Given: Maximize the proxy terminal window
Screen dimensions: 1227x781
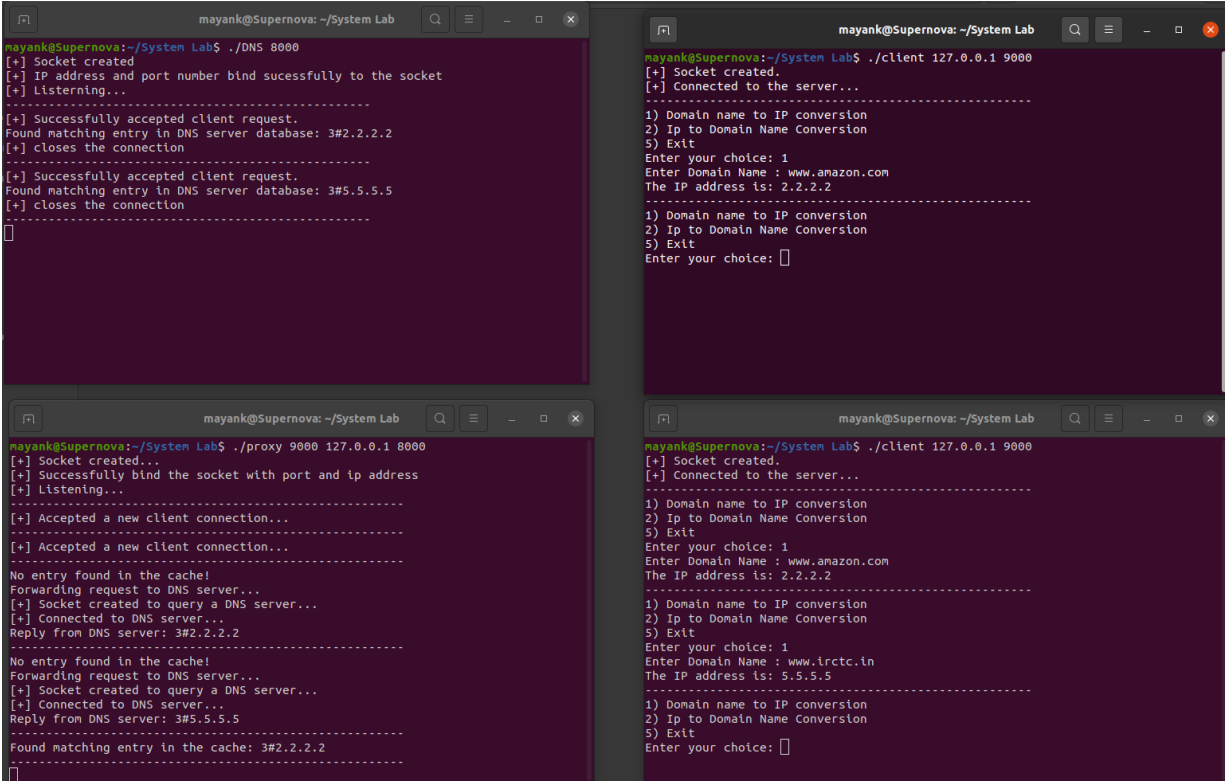Looking at the screenshot, I should (x=543, y=418).
